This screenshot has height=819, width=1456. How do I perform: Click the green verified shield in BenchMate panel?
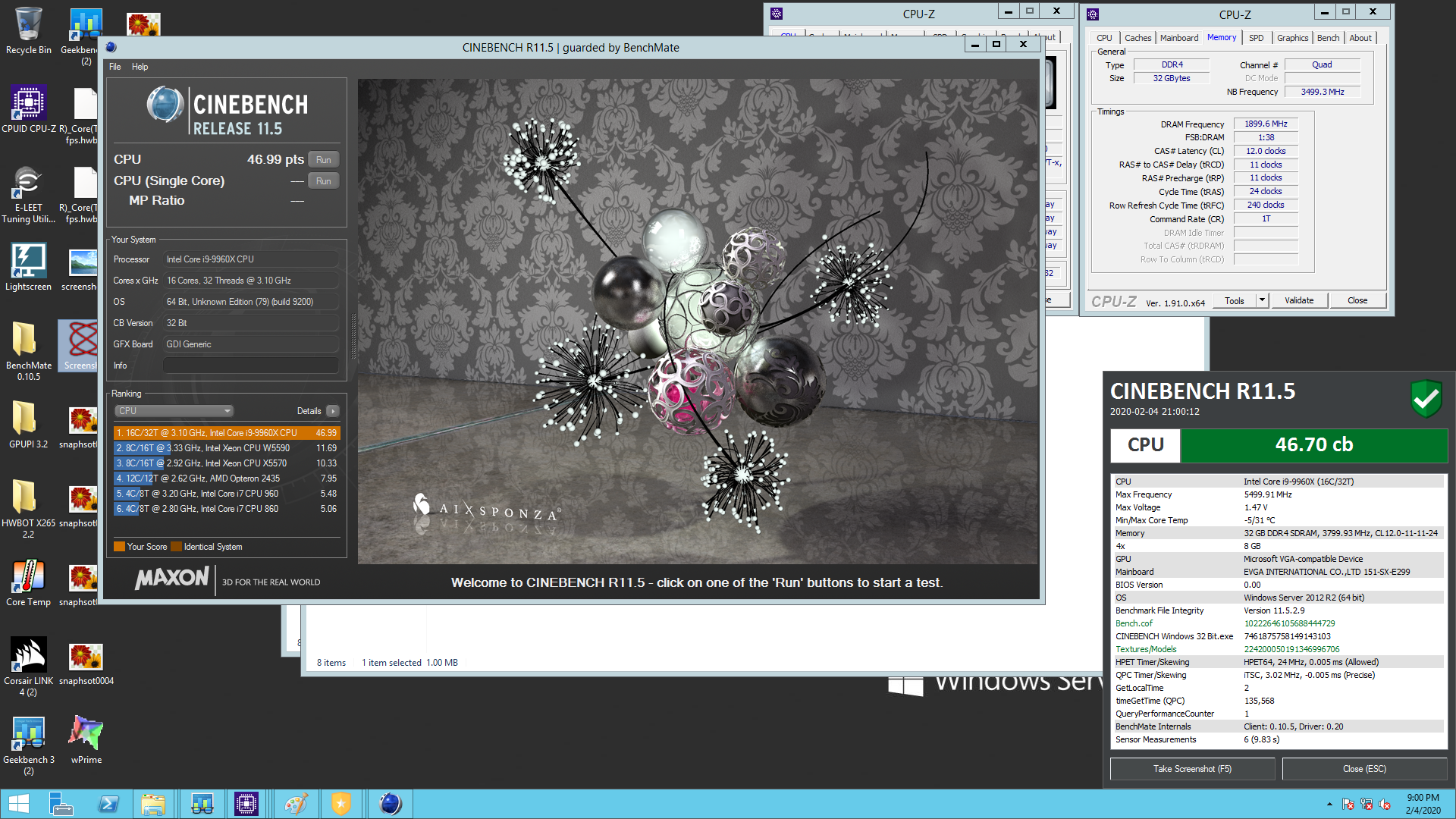coord(1426,398)
